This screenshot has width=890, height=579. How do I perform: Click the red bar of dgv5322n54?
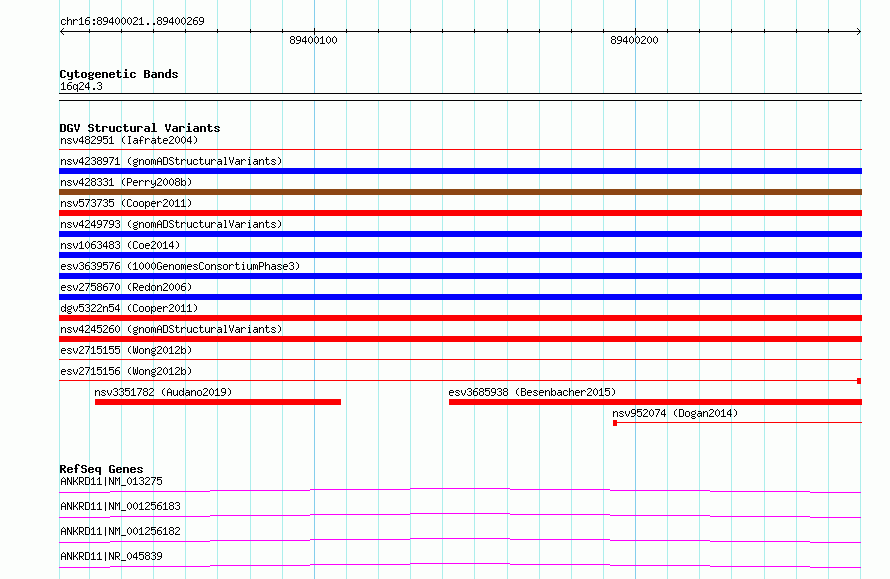[460, 318]
